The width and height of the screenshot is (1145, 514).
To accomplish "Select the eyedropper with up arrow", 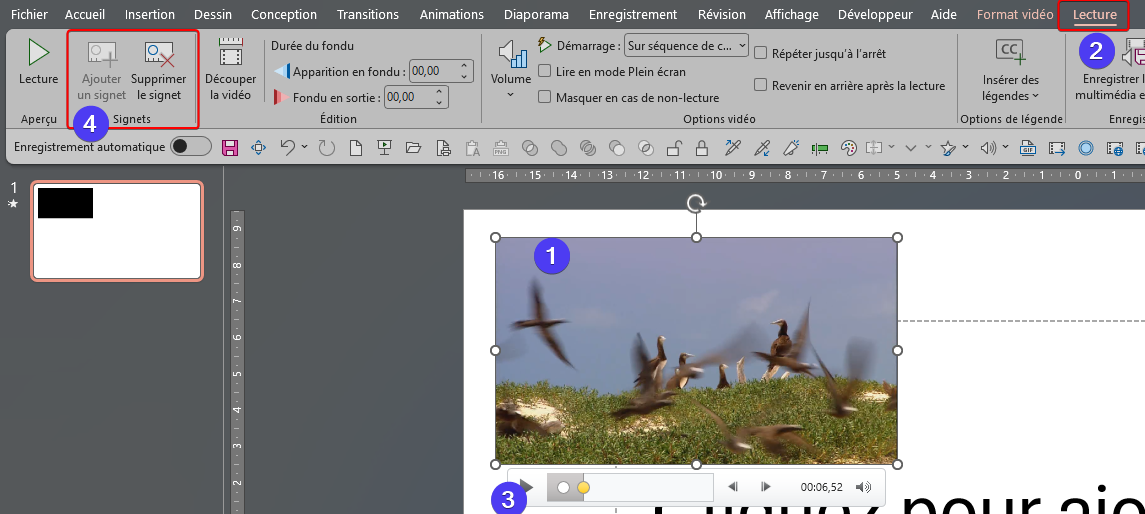I will point(732,148).
